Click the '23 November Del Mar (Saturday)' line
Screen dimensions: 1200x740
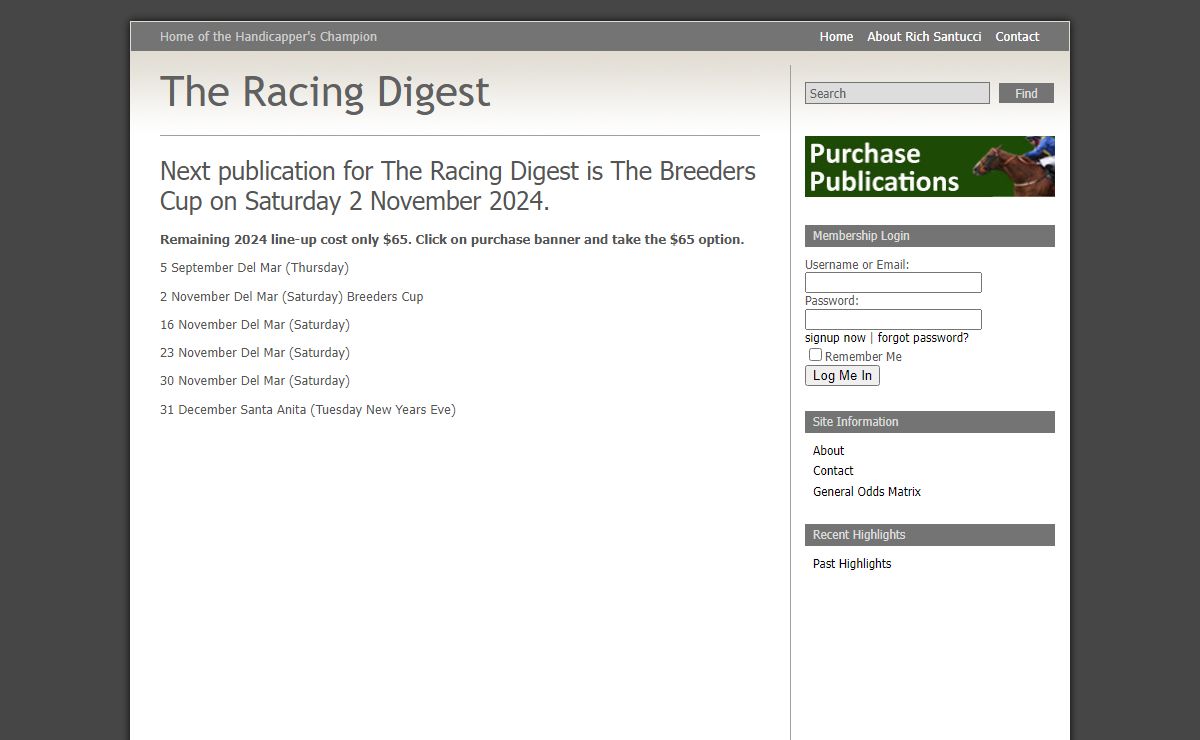(255, 353)
